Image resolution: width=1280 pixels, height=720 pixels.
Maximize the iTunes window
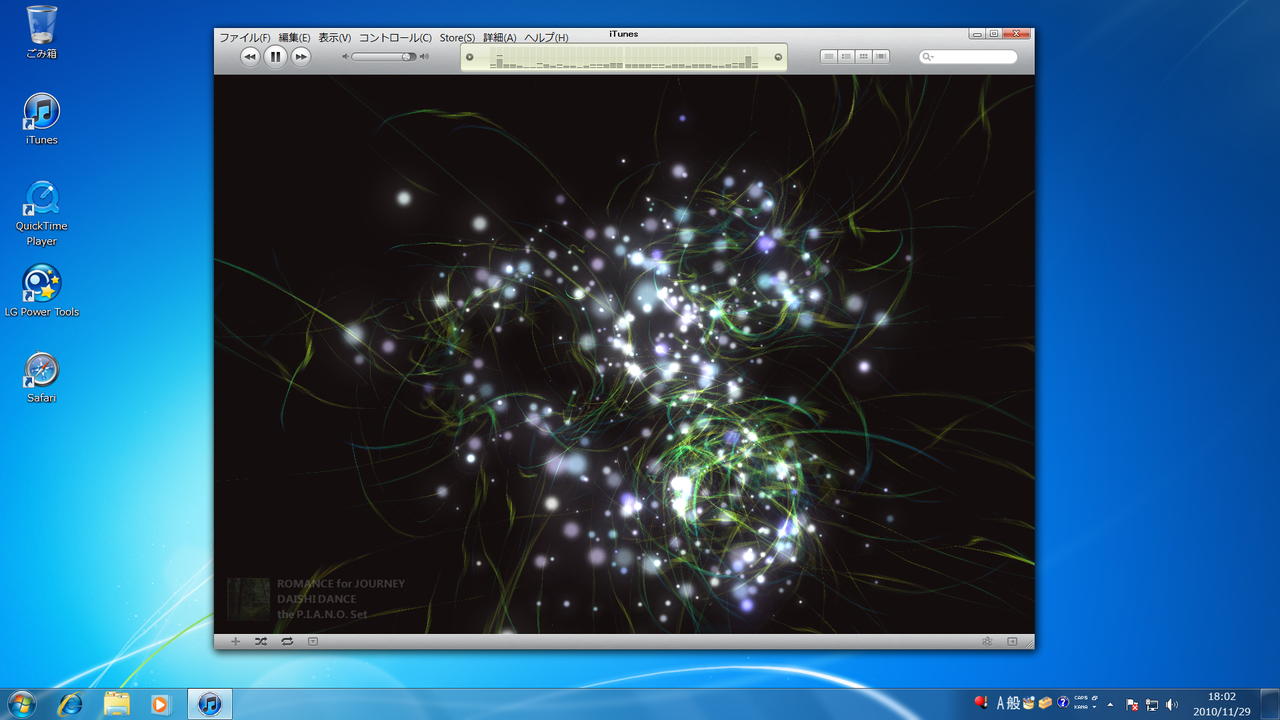(x=994, y=33)
